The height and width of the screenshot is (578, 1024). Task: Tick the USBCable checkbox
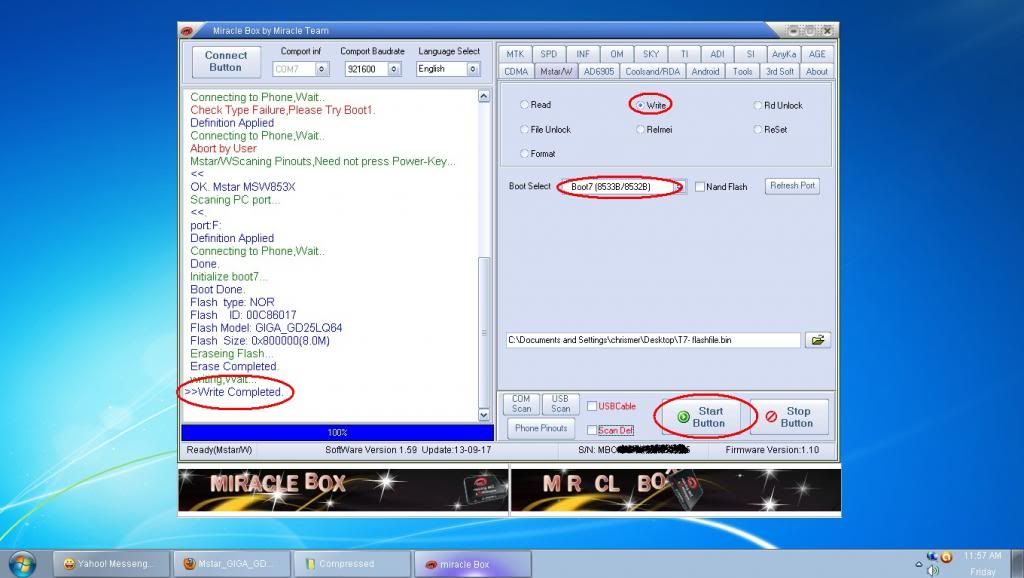click(x=592, y=406)
